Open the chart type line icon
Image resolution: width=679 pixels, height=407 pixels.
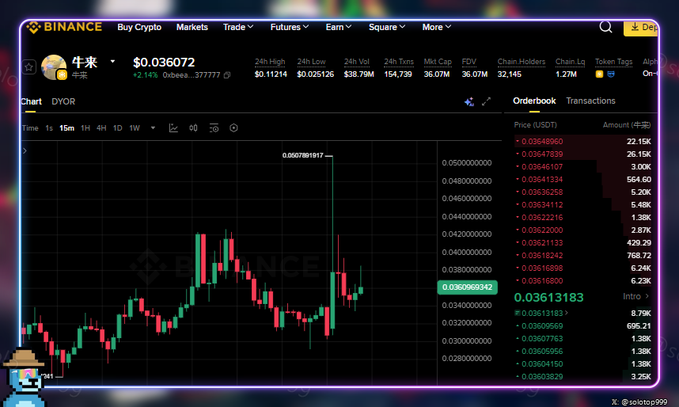[173, 128]
